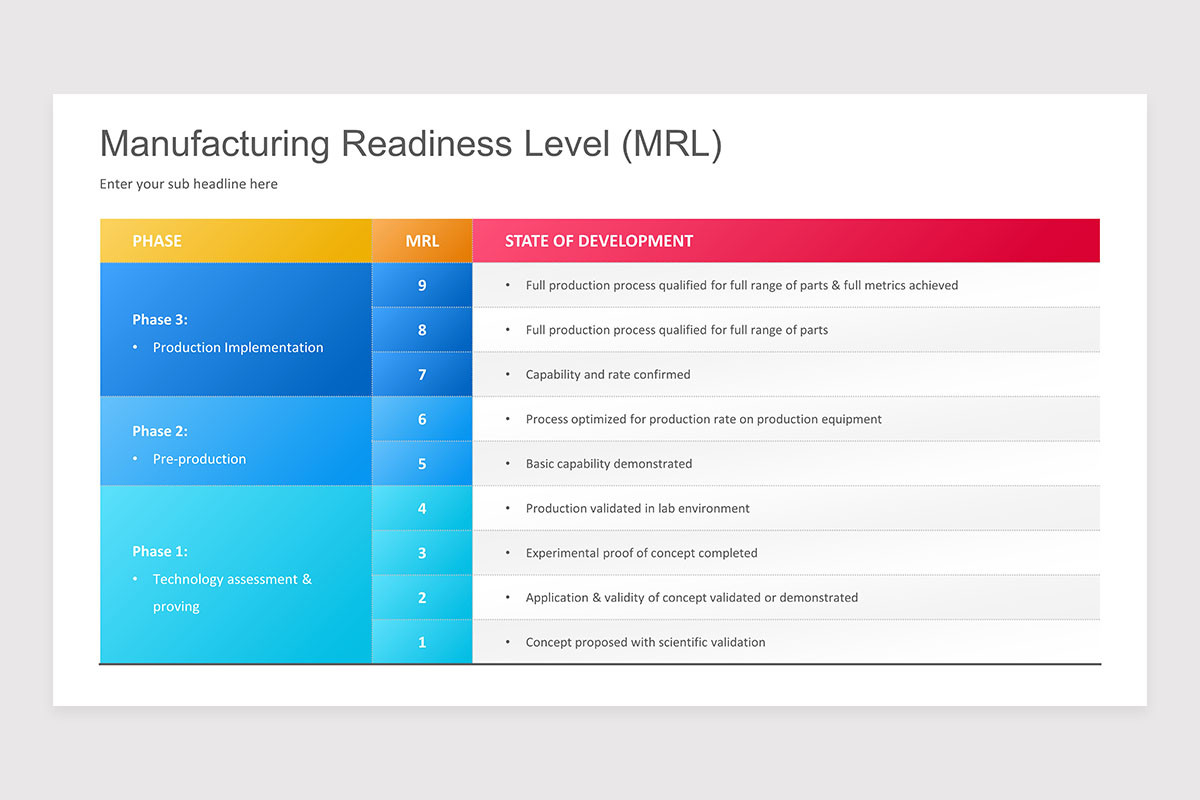Click MRL level 8 cell

point(422,329)
